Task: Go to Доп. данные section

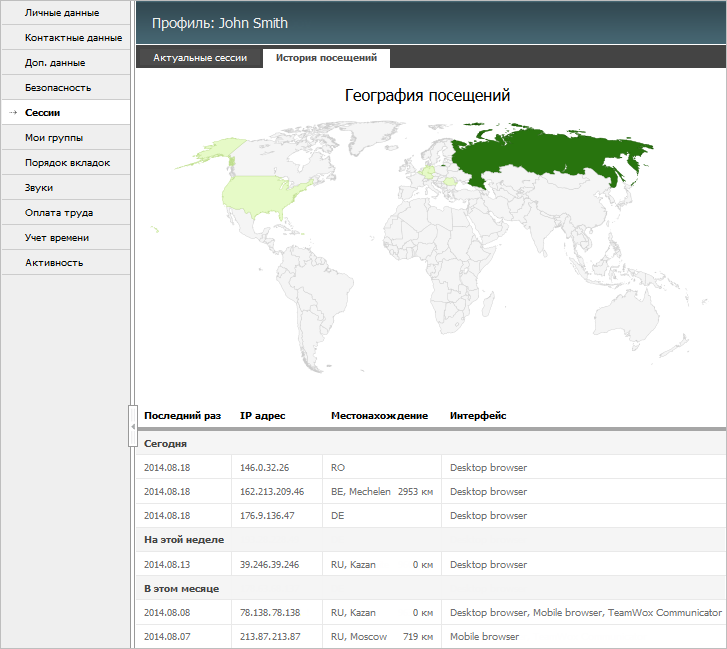Action: tap(66, 63)
